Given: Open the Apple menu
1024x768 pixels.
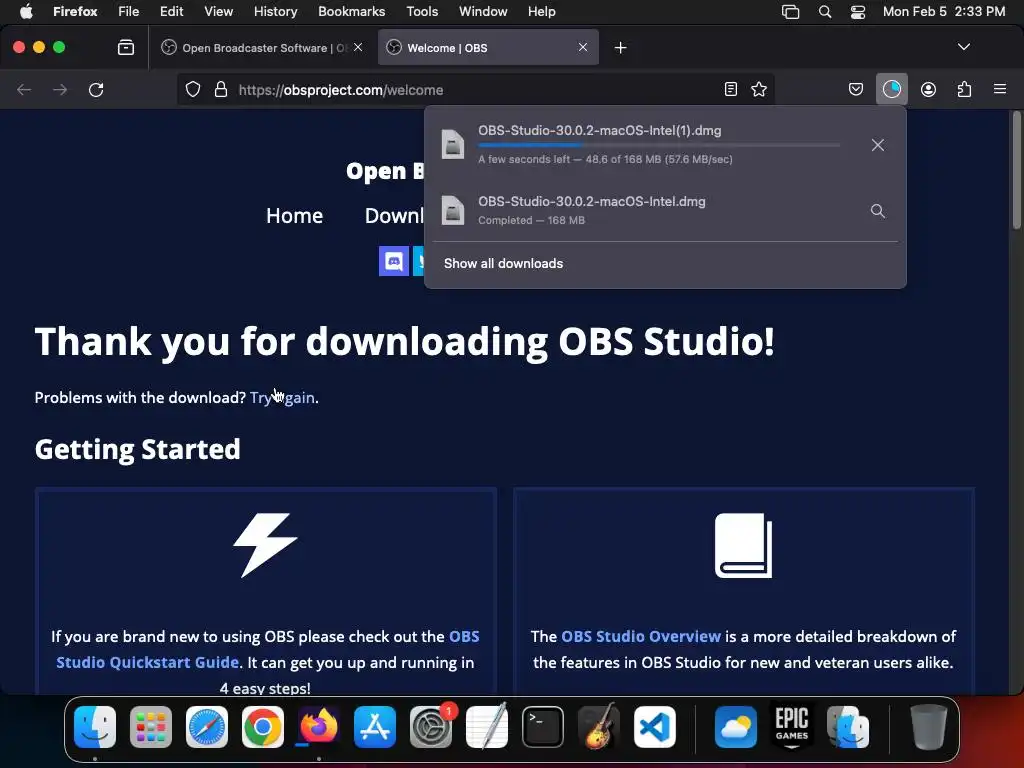Looking at the screenshot, I should pos(26,12).
